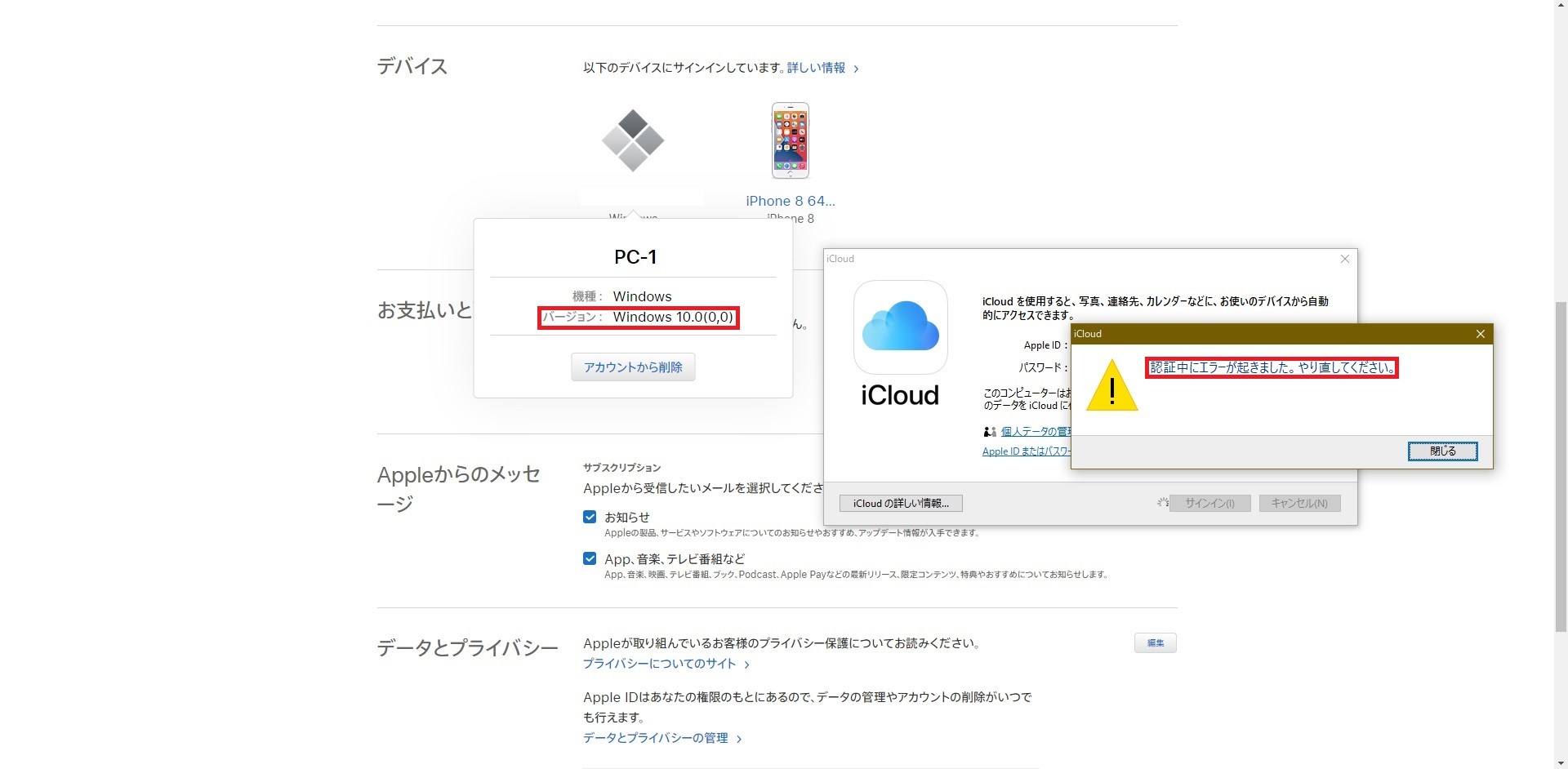The height and width of the screenshot is (769, 1568).
Task: Open the データとプライバシーの管理 link
Action: click(x=661, y=738)
